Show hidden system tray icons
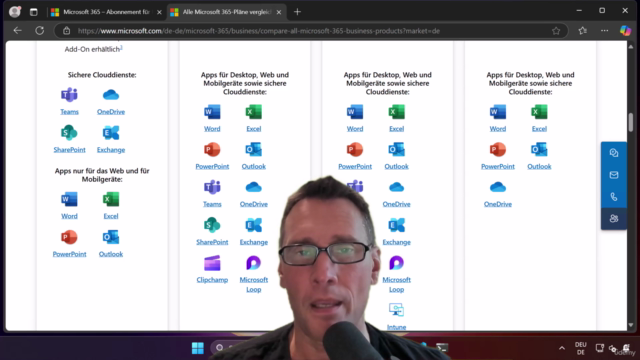Screen dimensions: 640x360 pyautogui.click(x=562, y=348)
